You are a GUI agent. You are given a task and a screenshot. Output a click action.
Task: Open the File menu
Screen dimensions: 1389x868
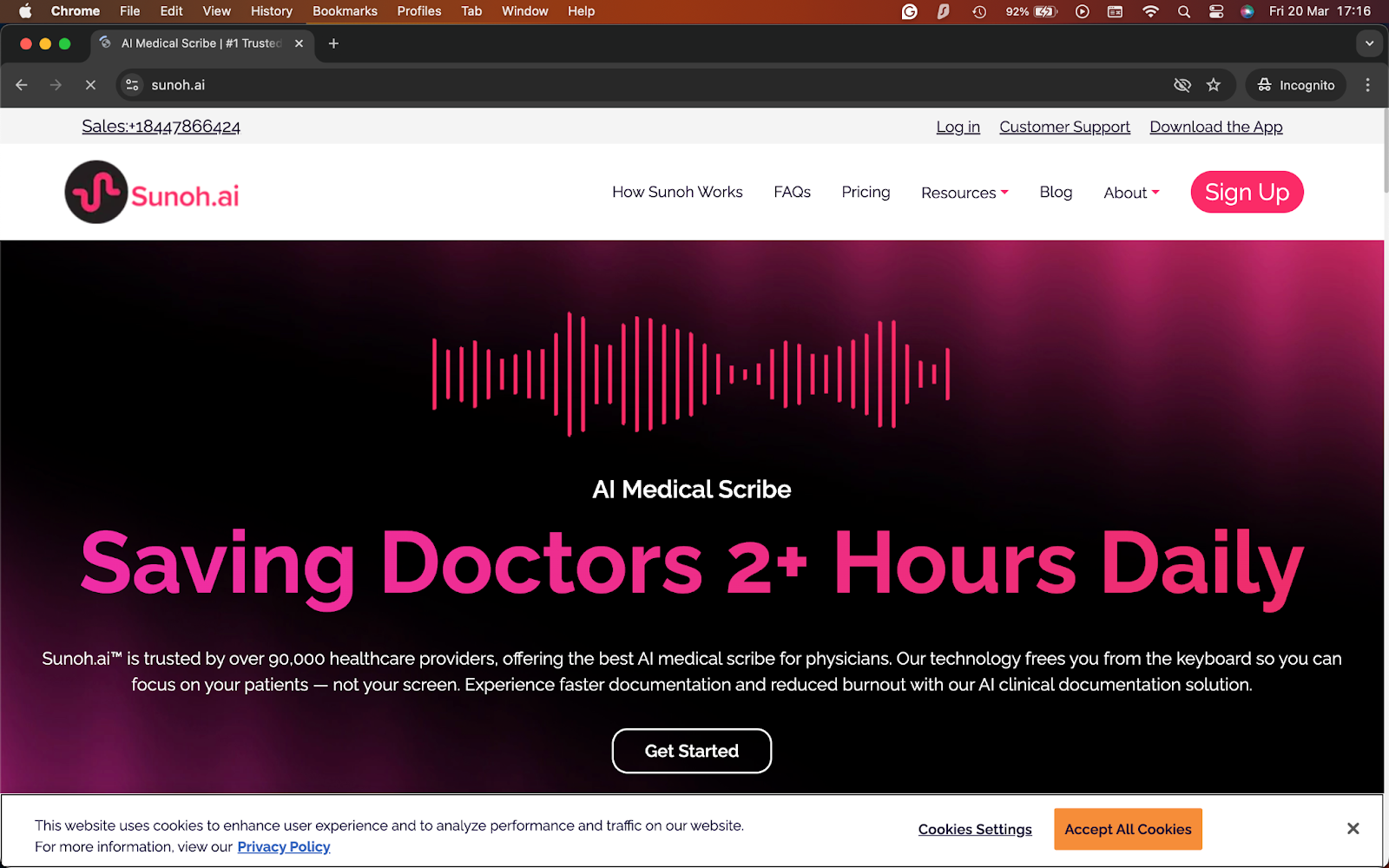[x=129, y=11]
